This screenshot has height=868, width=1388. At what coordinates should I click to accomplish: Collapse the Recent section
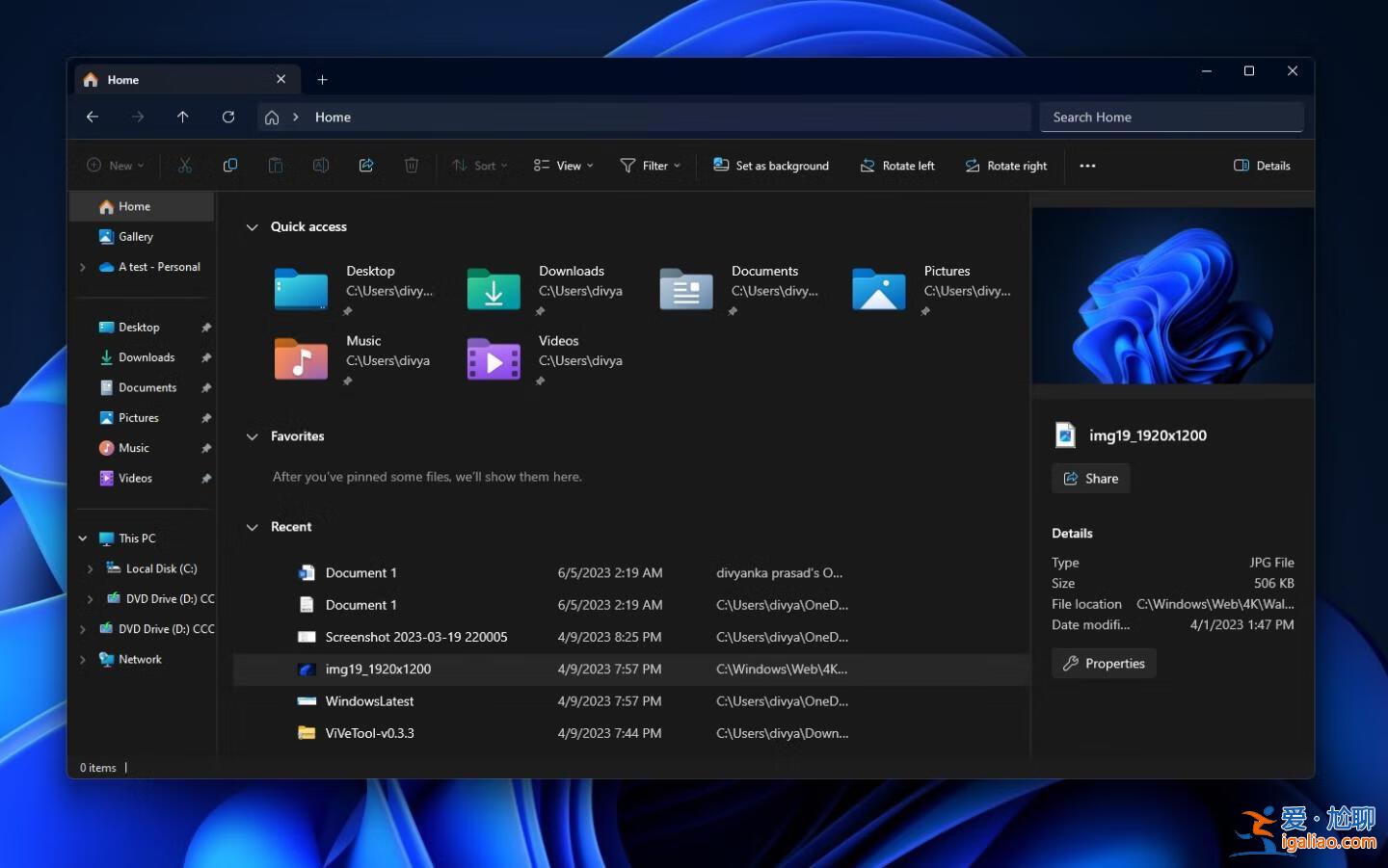(253, 526)
